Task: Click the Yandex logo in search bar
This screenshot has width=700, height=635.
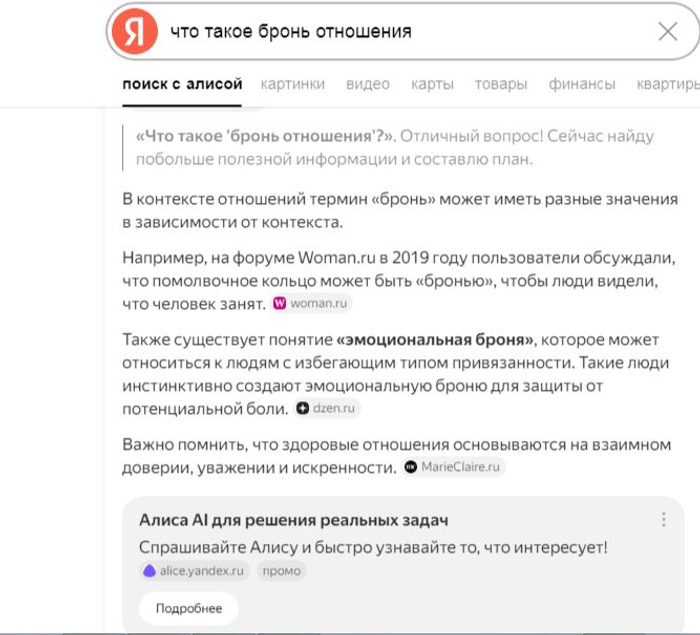Action: (135, 32)
